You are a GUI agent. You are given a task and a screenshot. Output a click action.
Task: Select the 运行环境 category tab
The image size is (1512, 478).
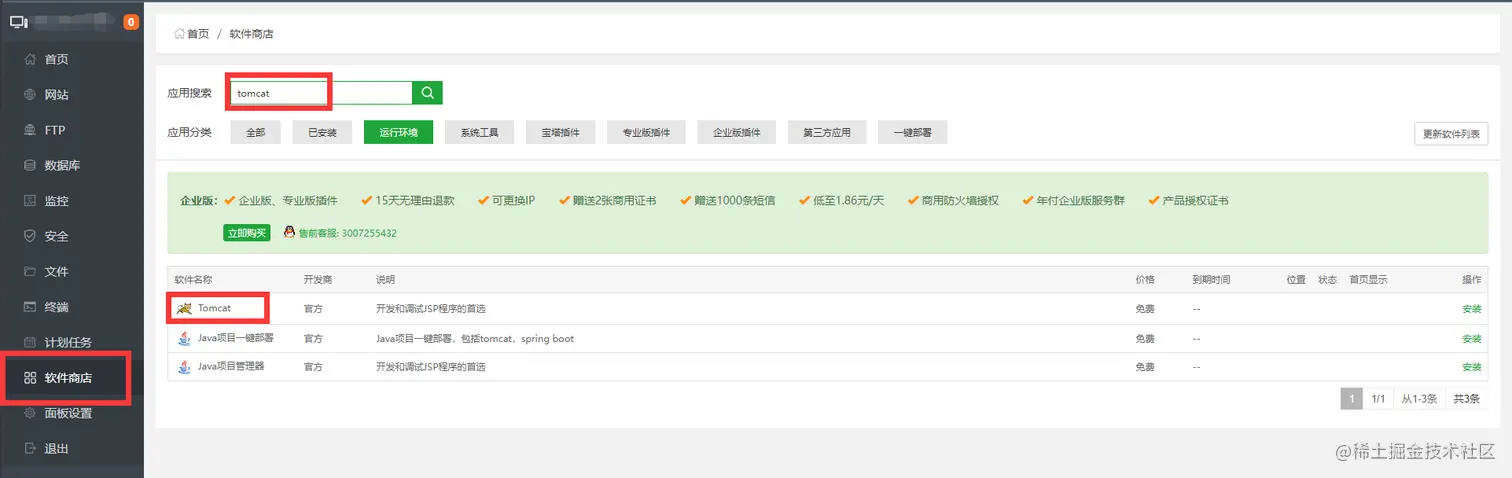click(398, 132)
